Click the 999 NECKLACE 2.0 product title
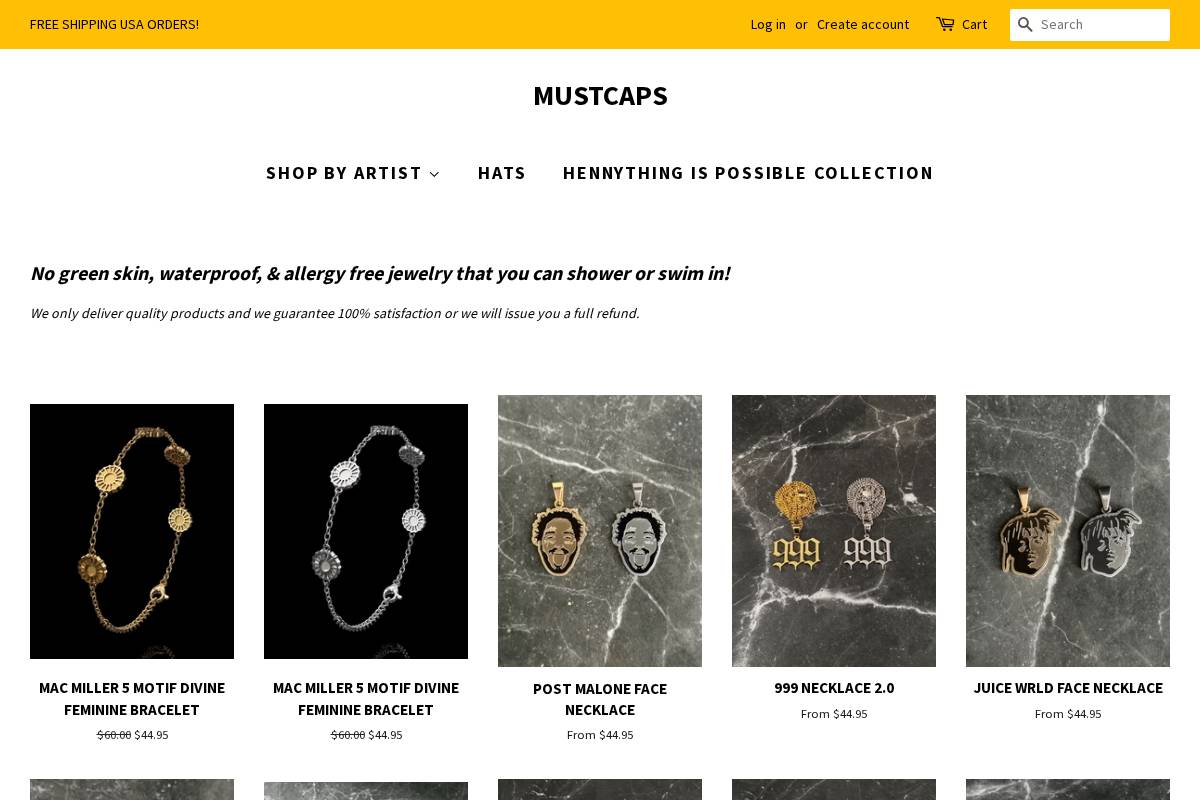 [834, 687]
